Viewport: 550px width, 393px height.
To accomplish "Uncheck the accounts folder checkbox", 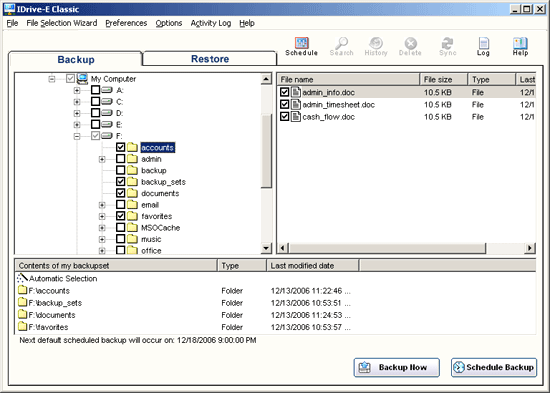I will point(120,147).
